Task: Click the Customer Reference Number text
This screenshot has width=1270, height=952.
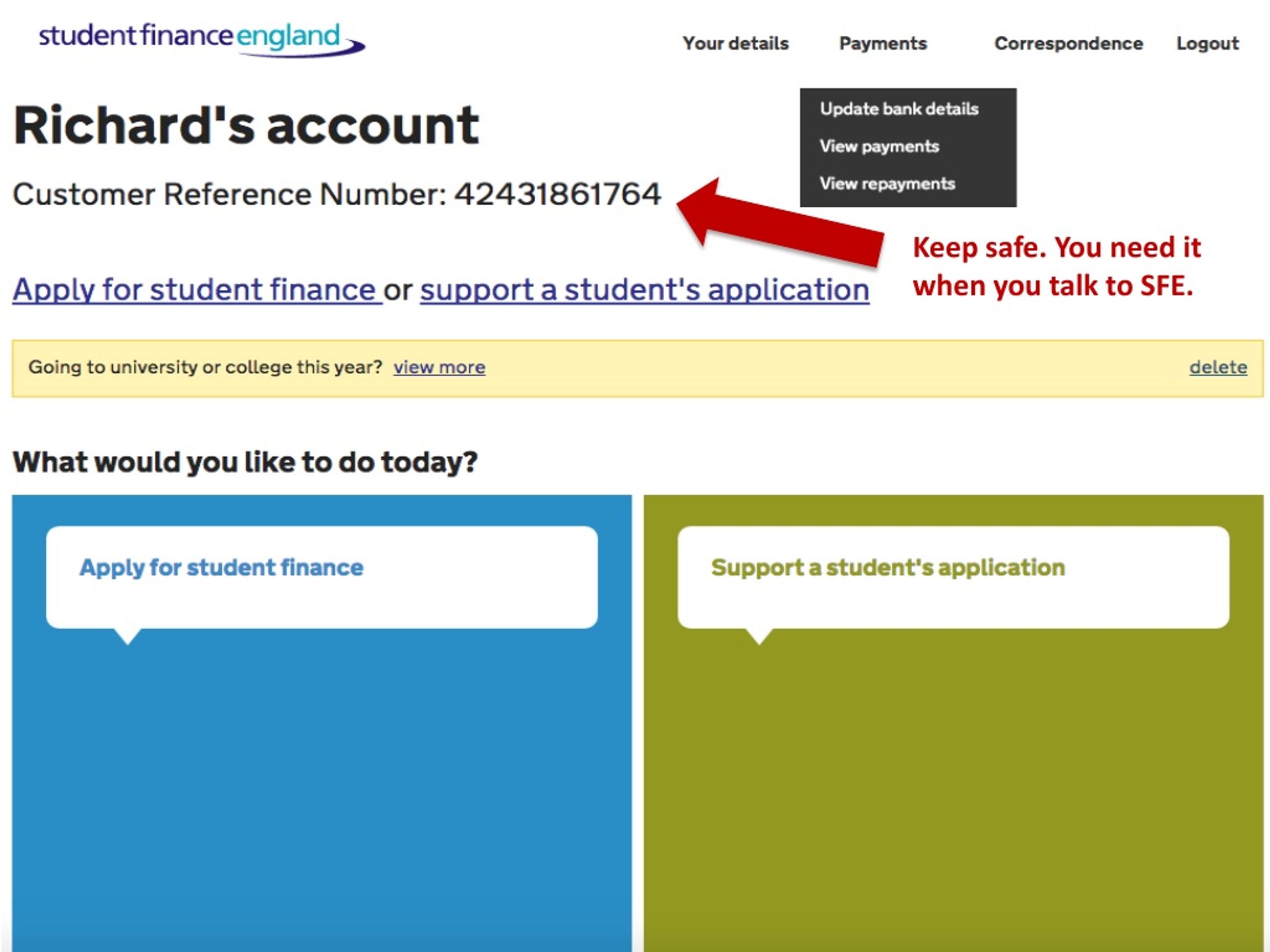Action: click(x=337, y=194)
